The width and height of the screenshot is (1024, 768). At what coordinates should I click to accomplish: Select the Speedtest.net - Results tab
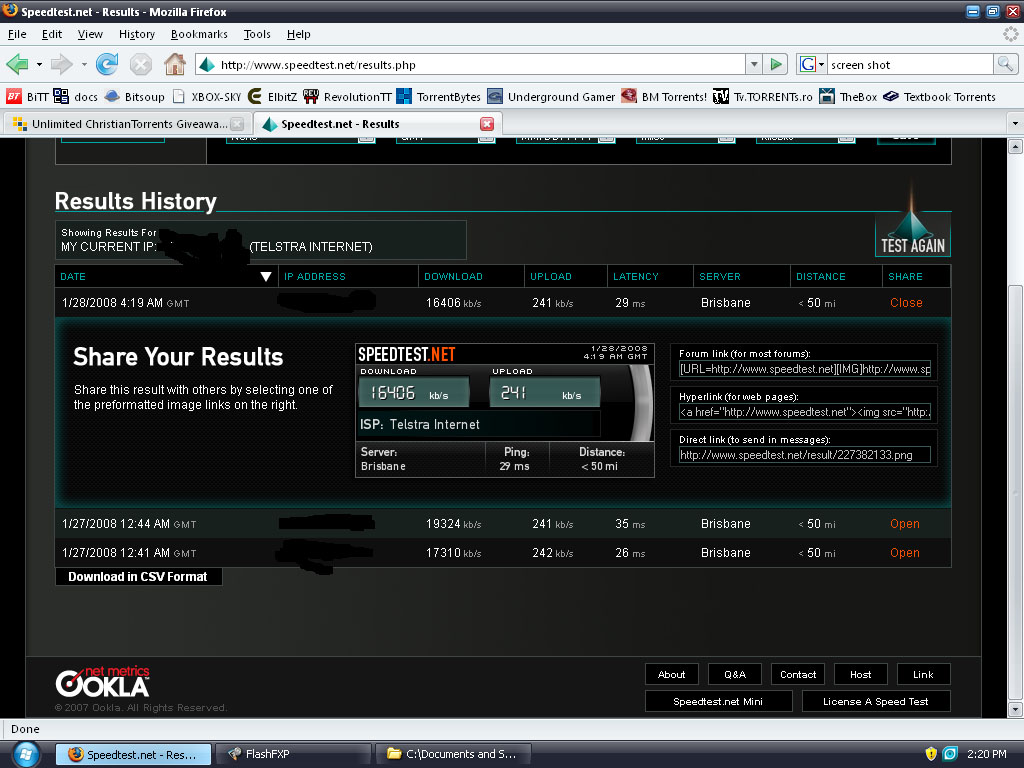pyautogui.click(x=377, y=124)
